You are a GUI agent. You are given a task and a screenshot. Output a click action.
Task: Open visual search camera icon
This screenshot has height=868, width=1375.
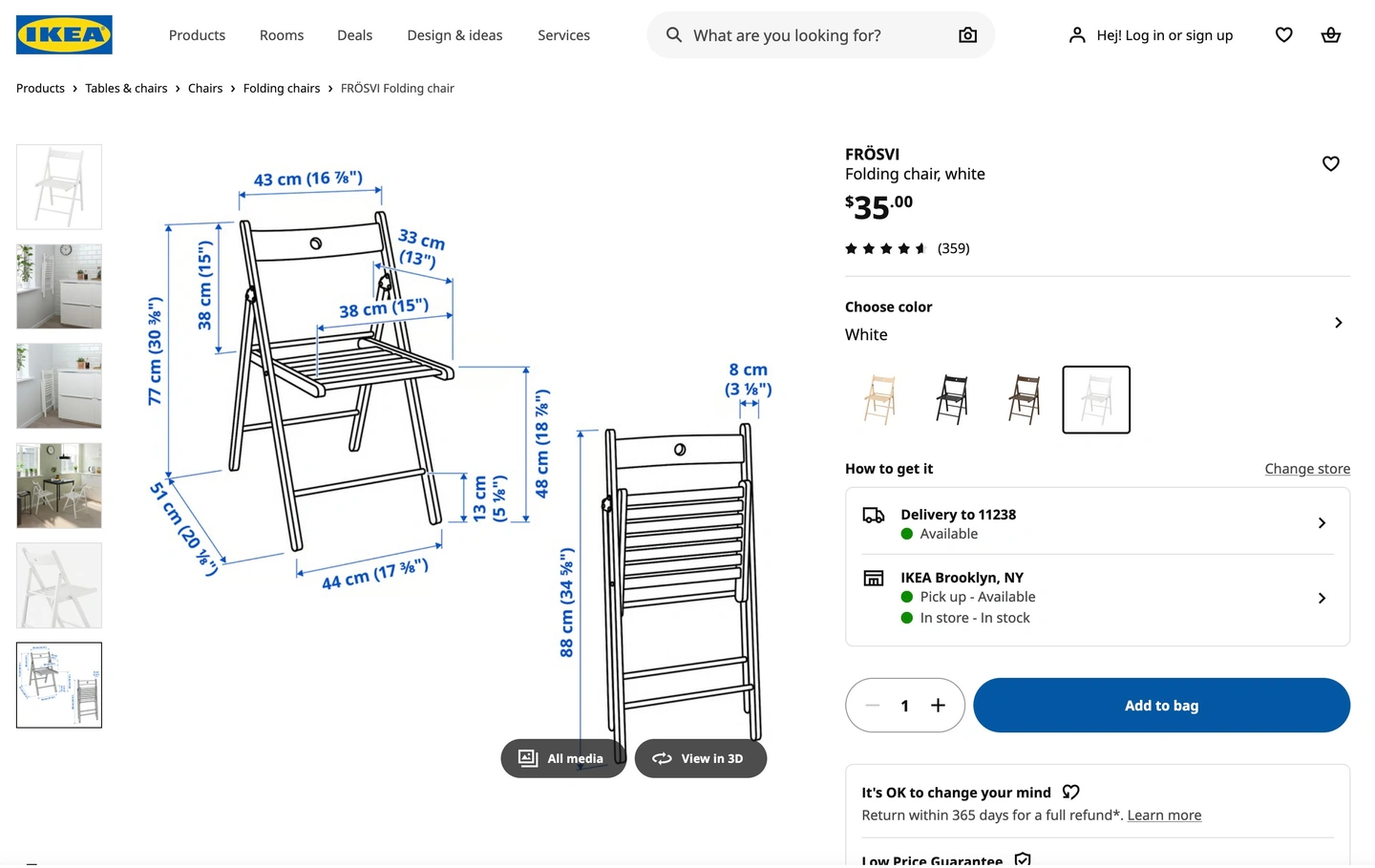(967, 35)
